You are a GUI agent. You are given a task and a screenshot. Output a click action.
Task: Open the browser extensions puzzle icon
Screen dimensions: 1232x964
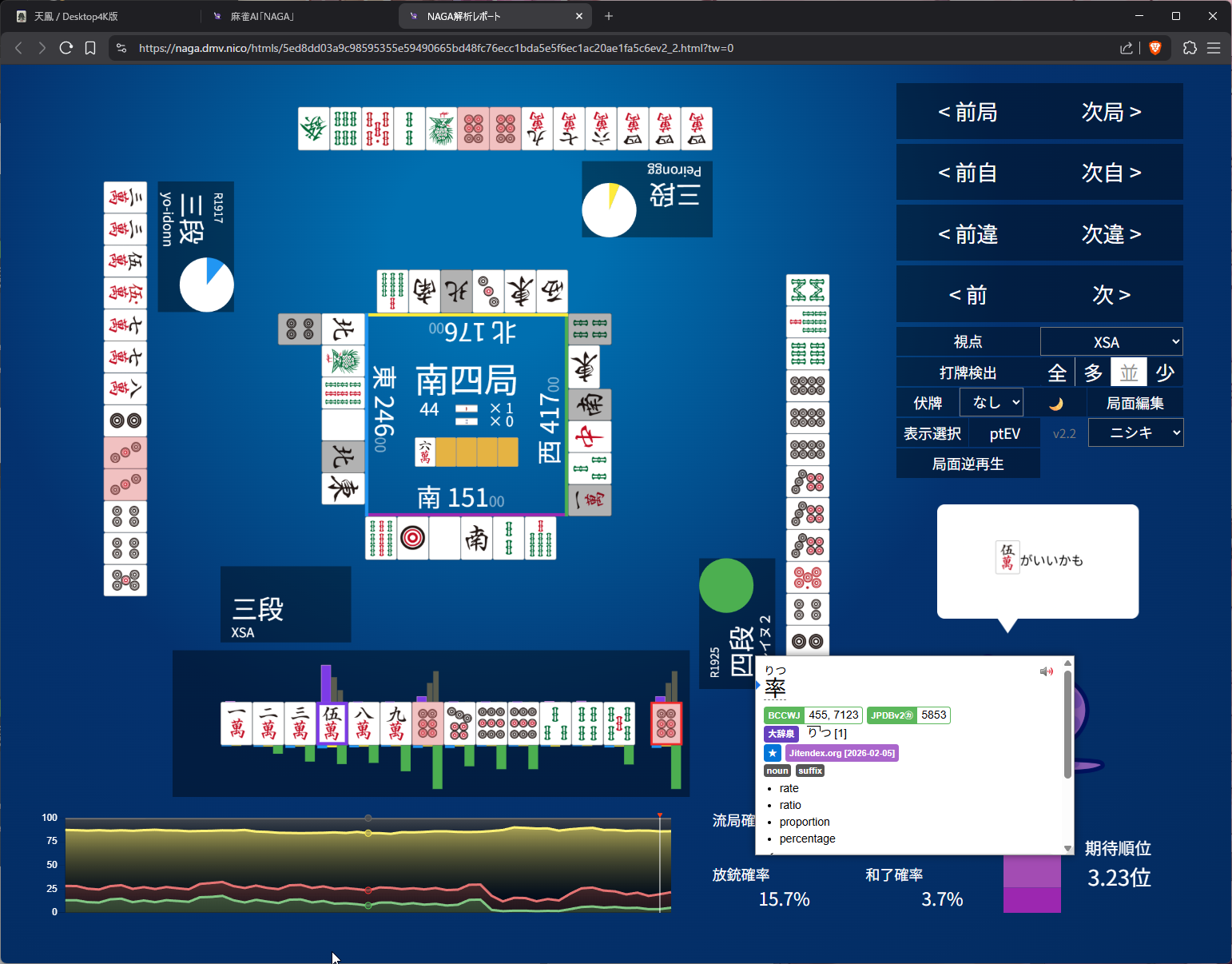pyautogui.click(x=1190, y=48)
